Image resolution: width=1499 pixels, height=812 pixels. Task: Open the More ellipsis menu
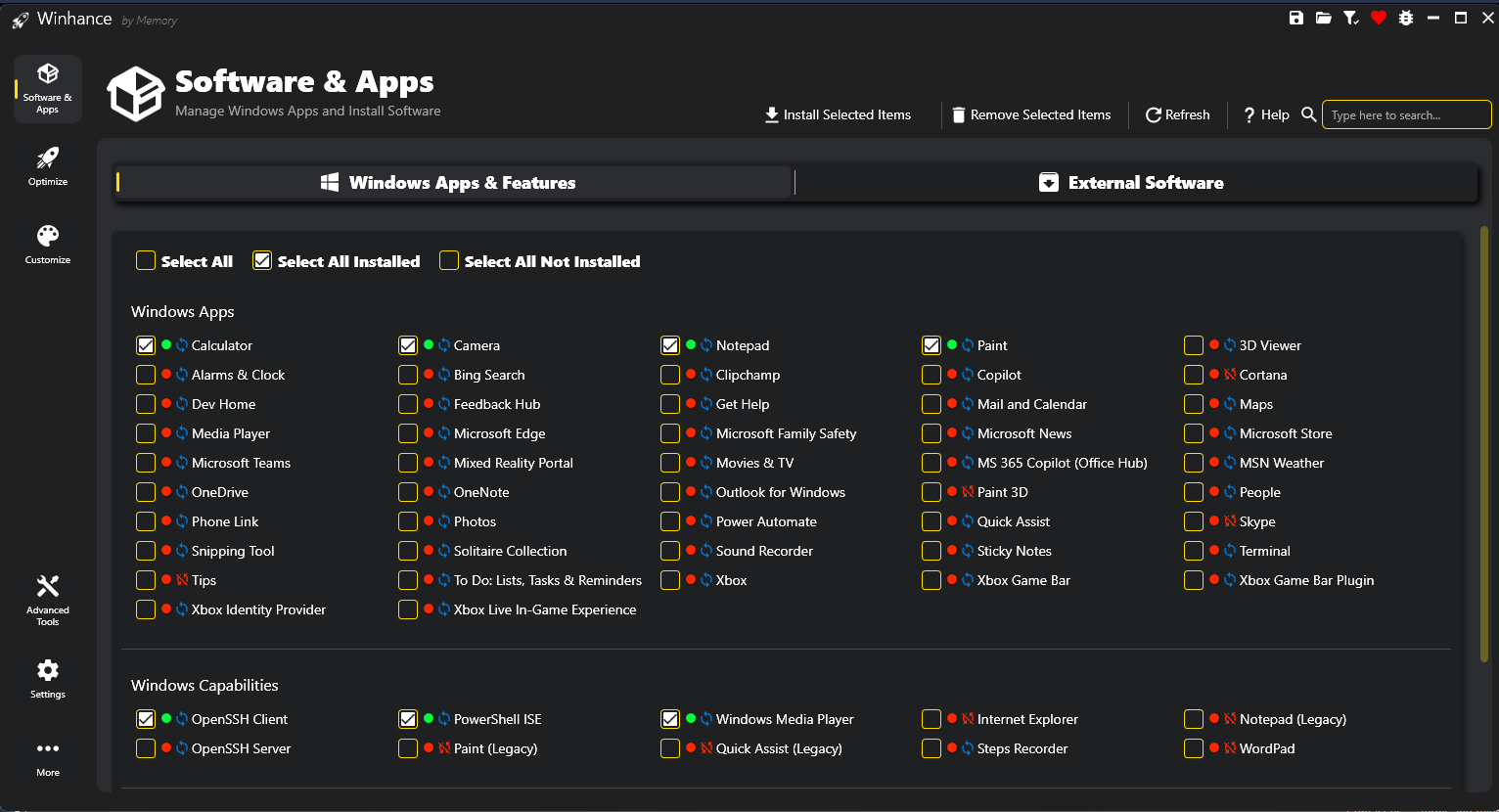click(x=48, y=758)
